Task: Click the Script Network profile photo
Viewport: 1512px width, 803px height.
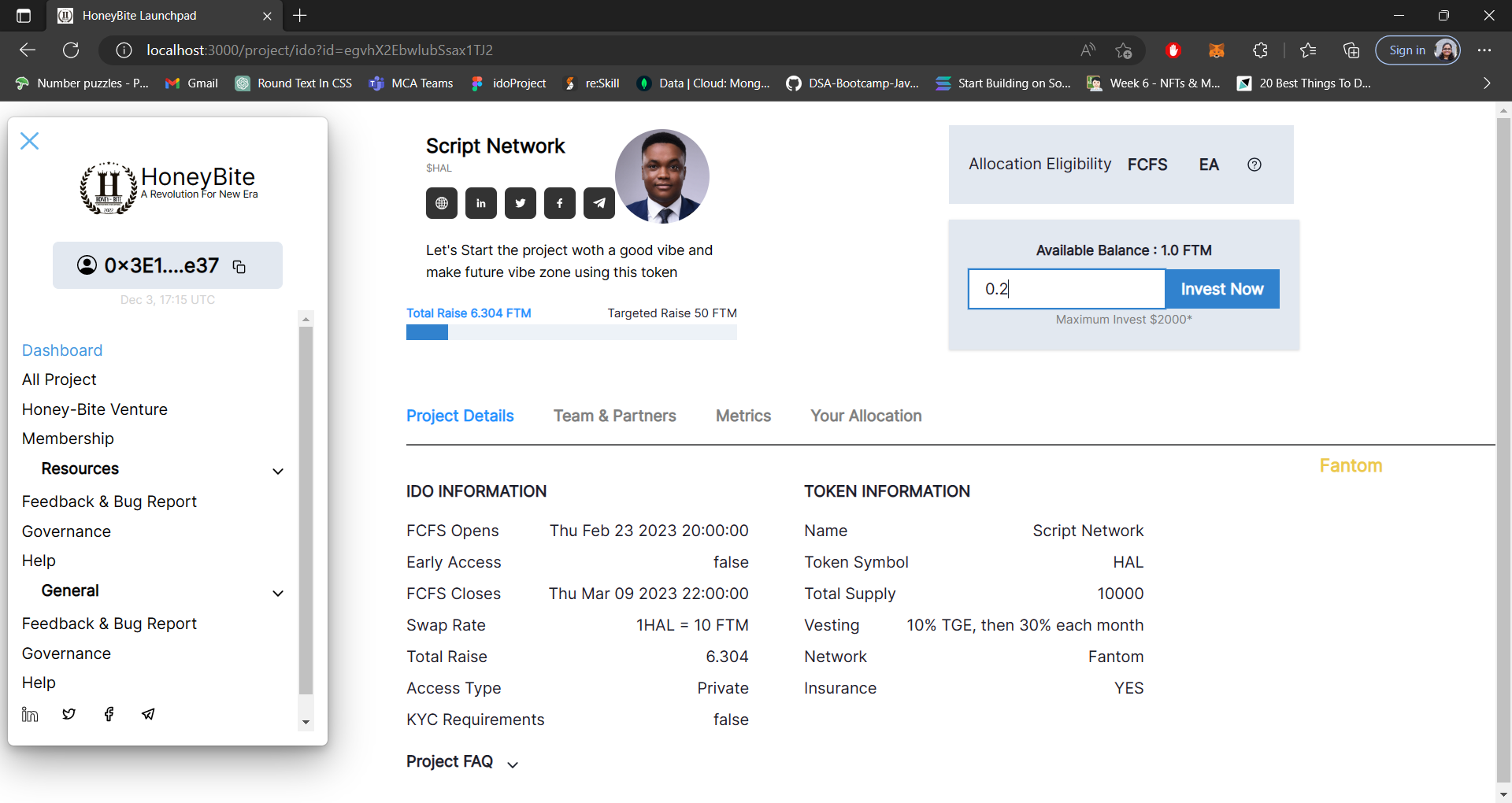Action: click(662, 176)
